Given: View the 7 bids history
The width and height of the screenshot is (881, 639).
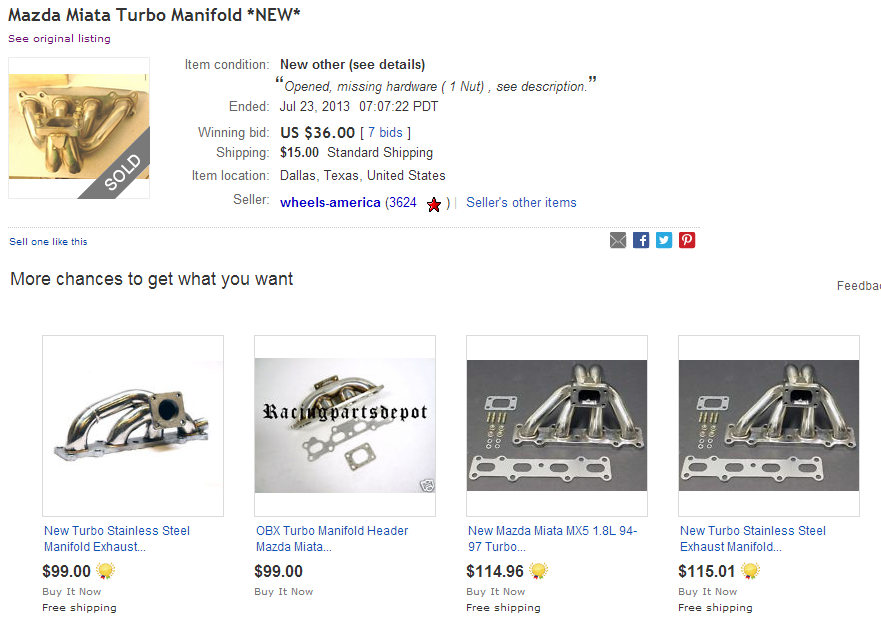Looking at the screenshot, I should click(x=385, y=133).
